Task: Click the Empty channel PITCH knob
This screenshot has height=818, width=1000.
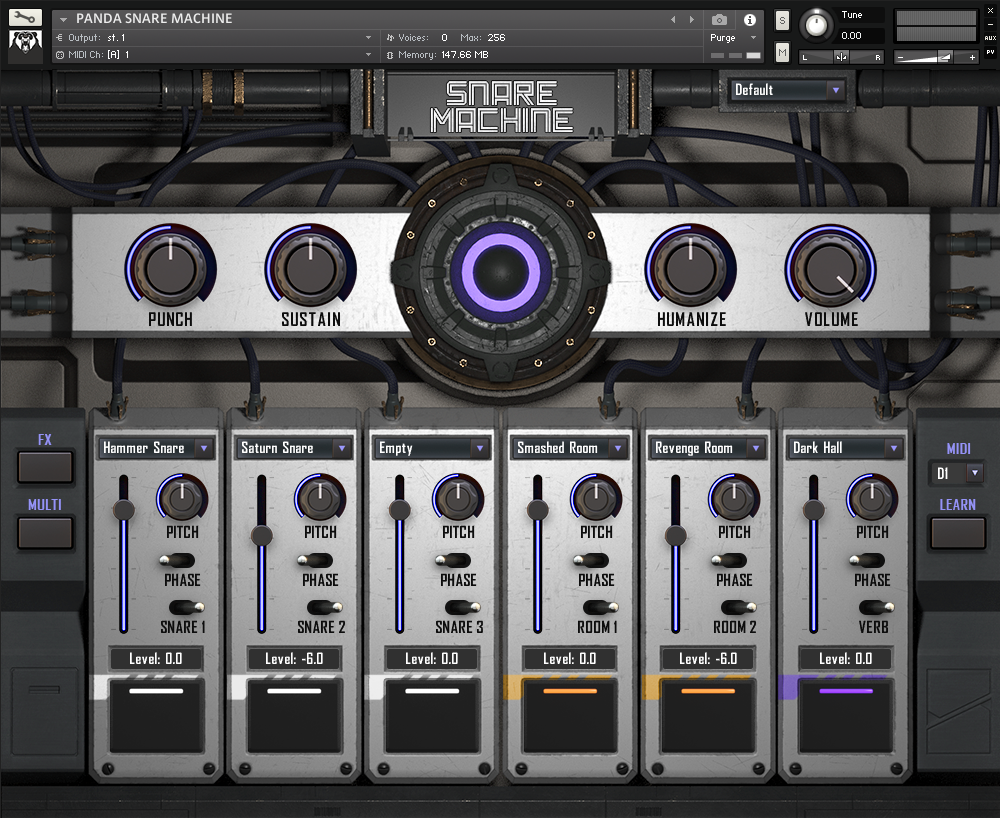Action: [458, 498]
